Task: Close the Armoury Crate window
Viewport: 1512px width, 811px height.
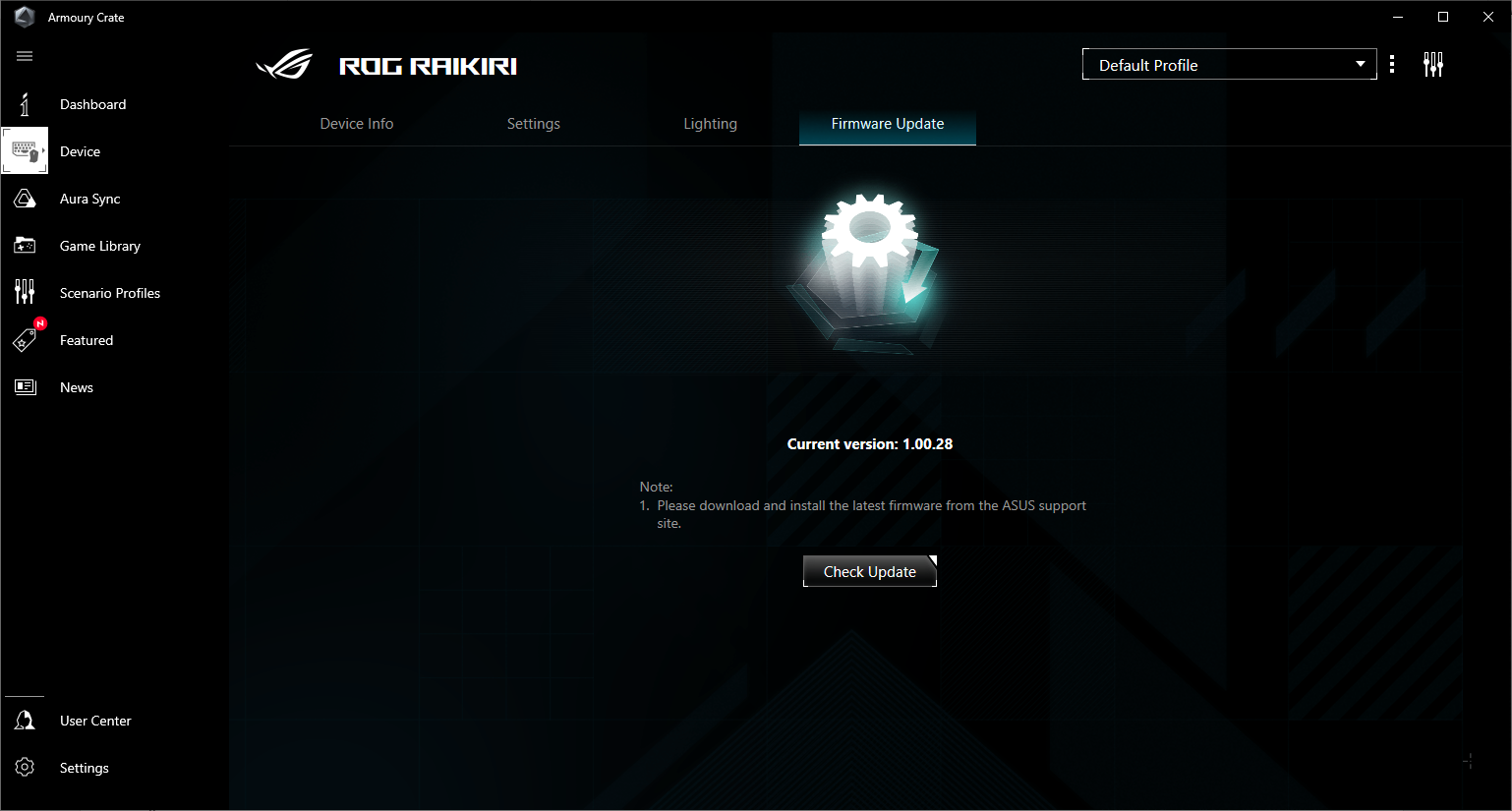Action: tap(1488, 17)
